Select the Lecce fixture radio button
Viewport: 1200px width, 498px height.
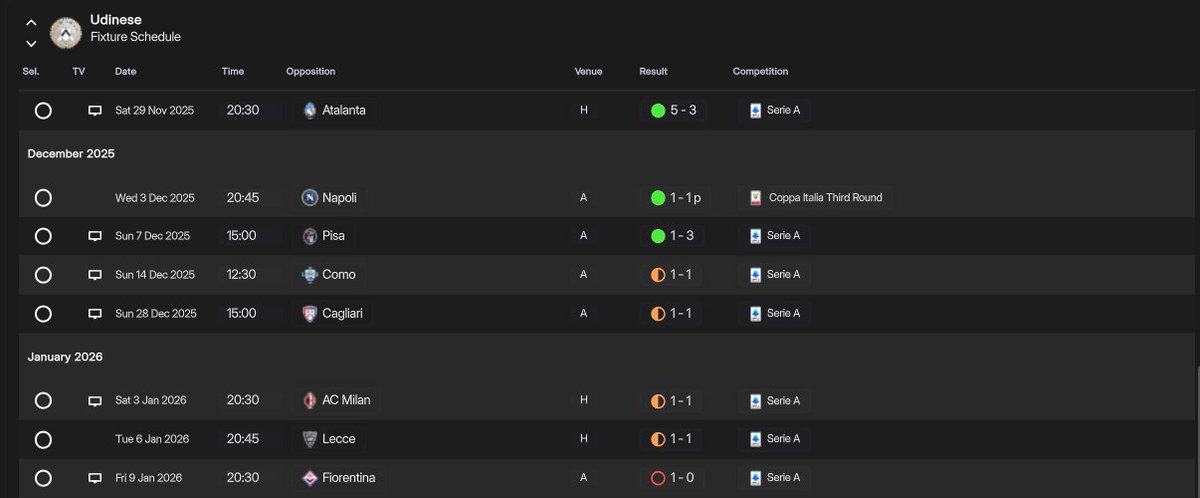pyautogui.click(x=43, y=439)
